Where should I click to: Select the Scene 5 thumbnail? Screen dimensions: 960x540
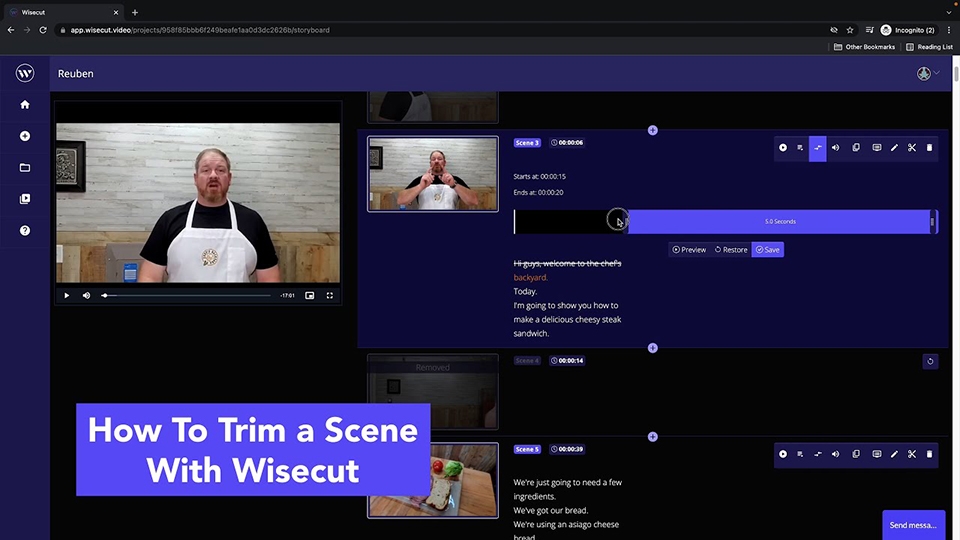tap(433, 481)
